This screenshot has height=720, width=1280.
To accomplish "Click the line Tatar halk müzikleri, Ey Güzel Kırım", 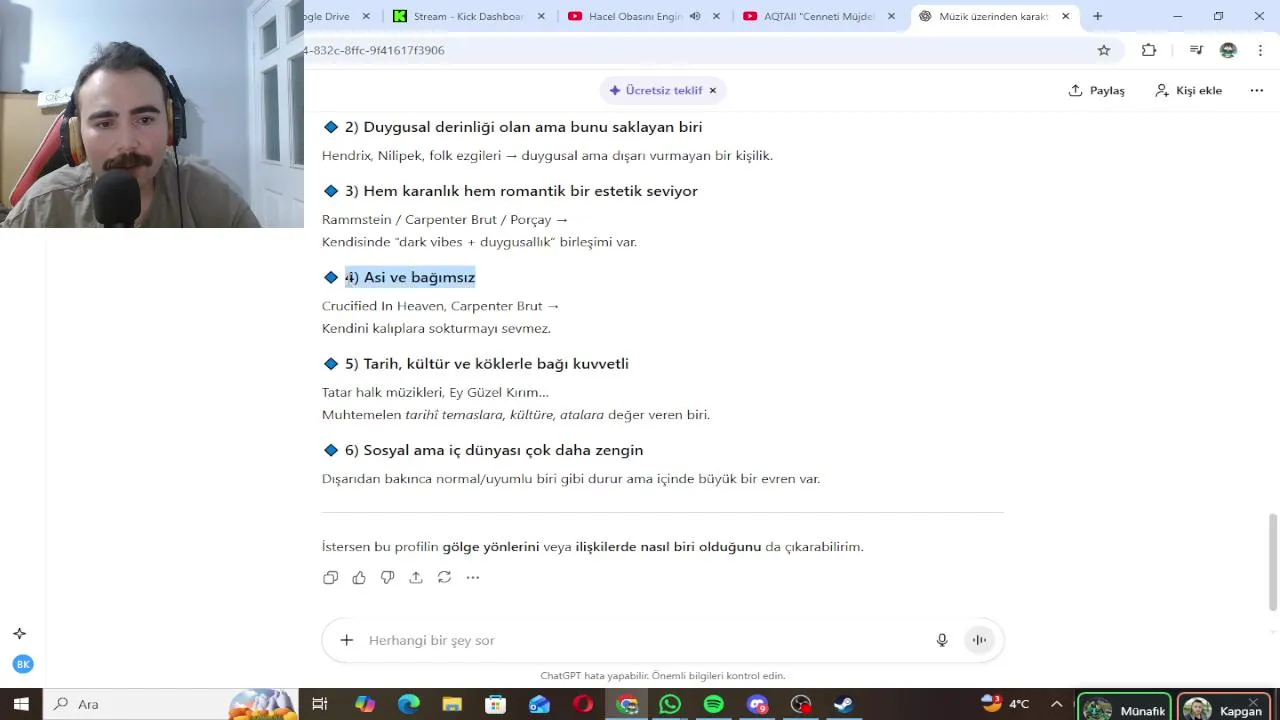I will (x=435, y=392).
